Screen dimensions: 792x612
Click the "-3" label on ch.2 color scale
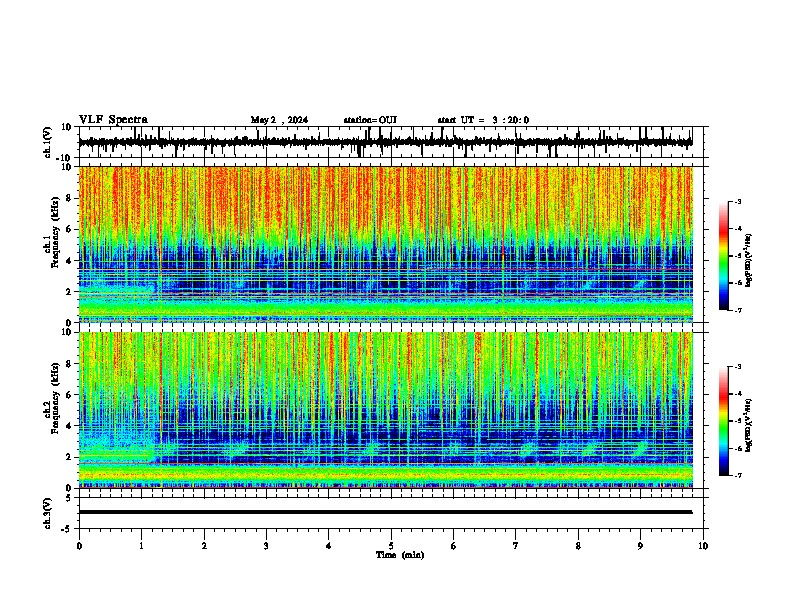(x=738, y=367)
